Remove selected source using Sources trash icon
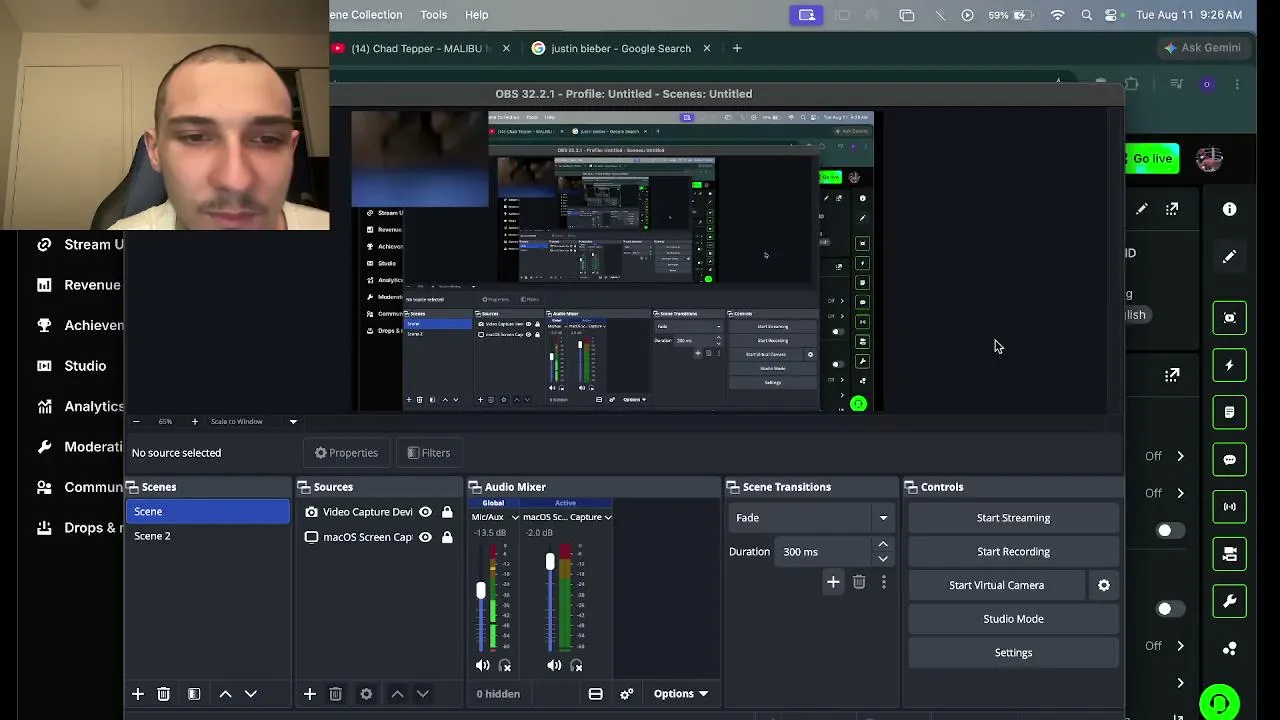The image size is (1280, 720). (x=336, y=694)
